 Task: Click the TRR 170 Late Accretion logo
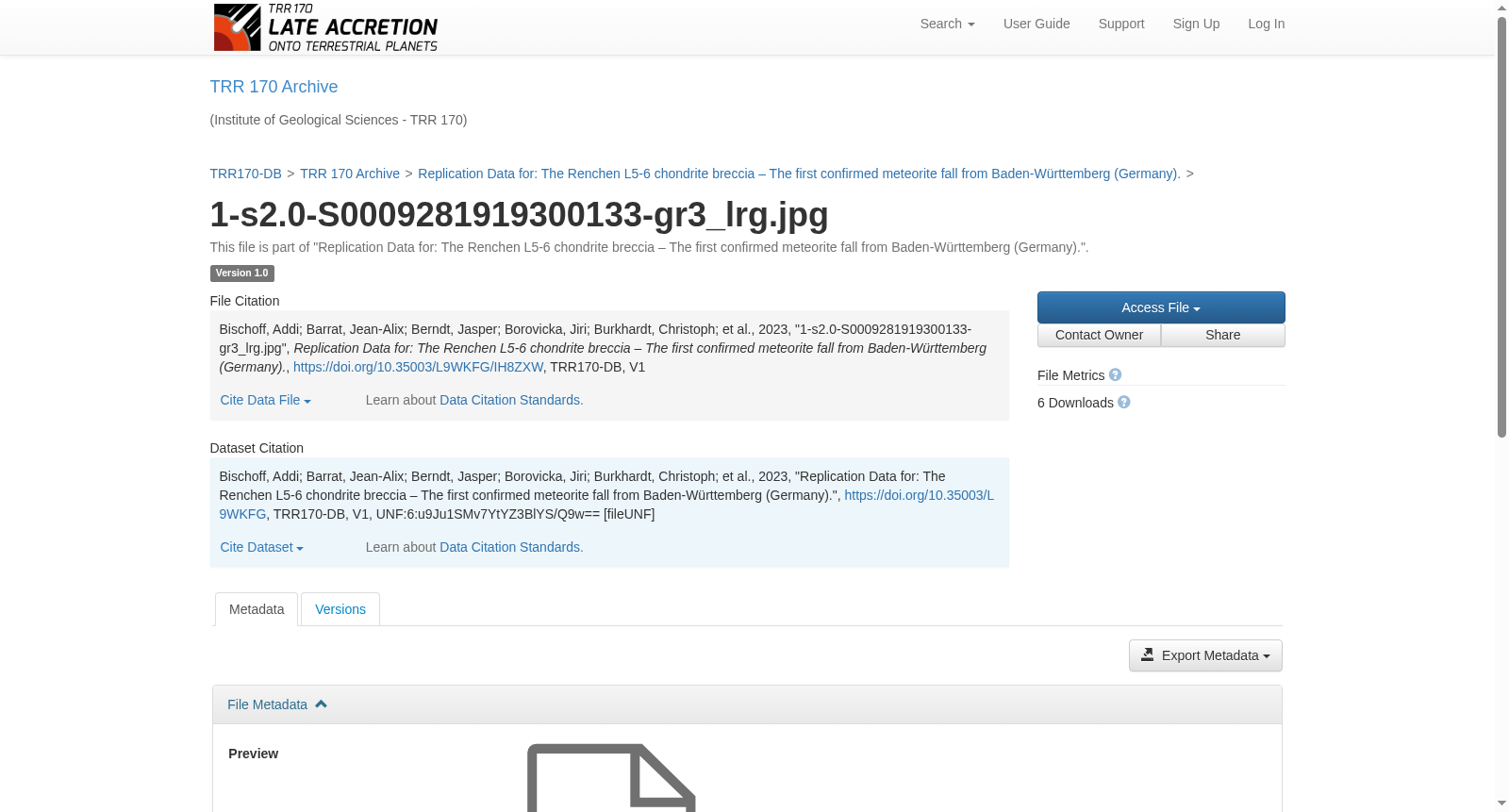pyautogui.click(x=325, y=27)
